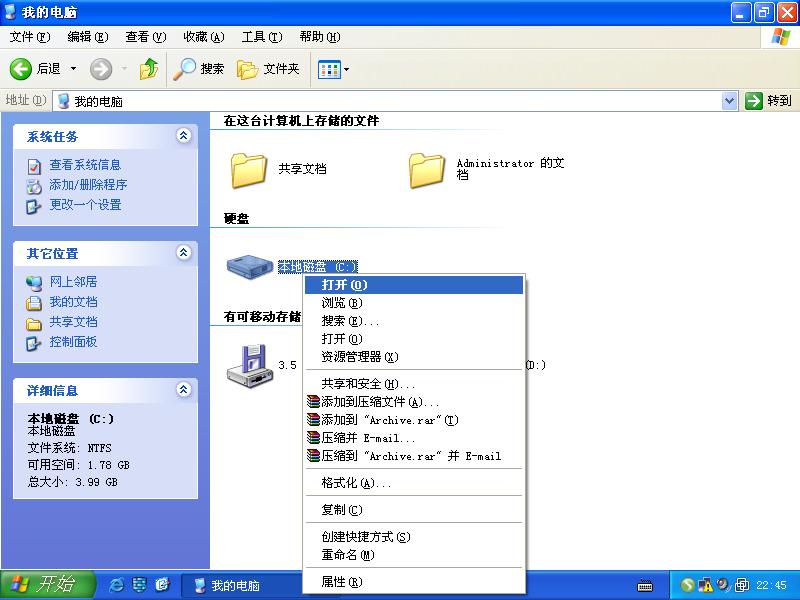Open the Search (搜索) toolbar button
The height and width of the screenshot is (600, 800).
click(x=198, y=68)
